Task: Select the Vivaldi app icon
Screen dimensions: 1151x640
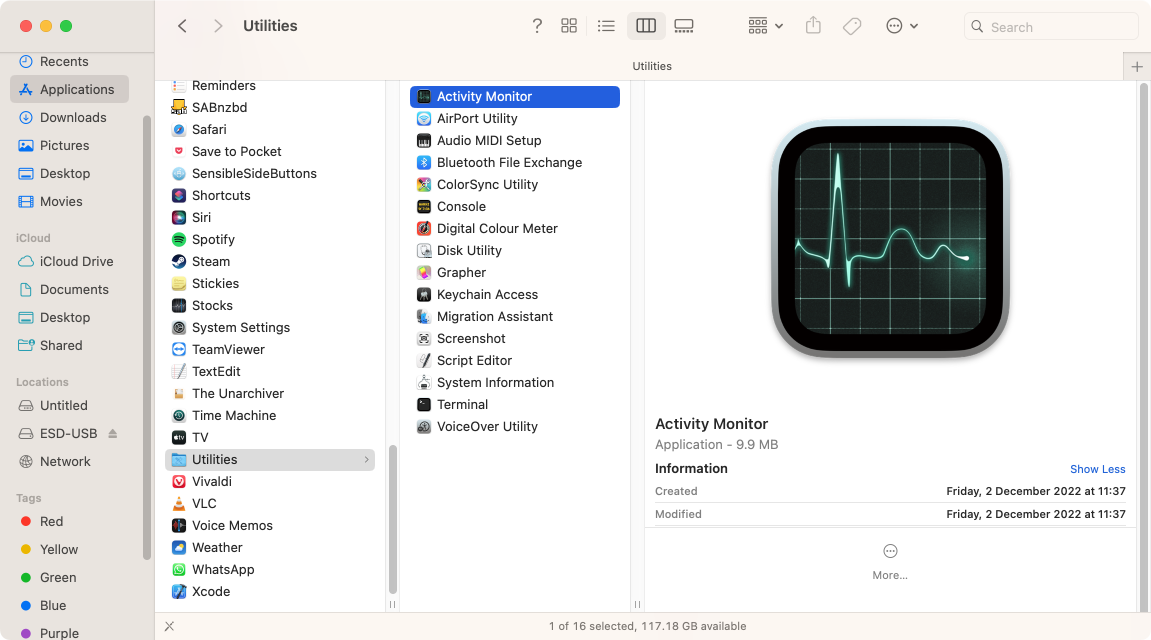Action: 179,481
